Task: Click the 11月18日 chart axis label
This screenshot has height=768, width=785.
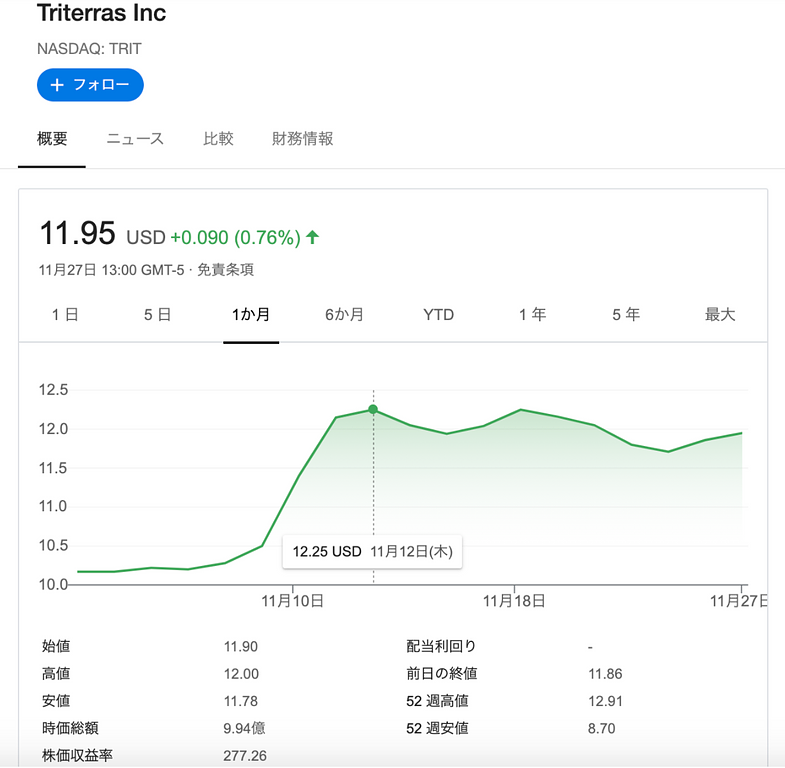Action: (x=514, y=601)
